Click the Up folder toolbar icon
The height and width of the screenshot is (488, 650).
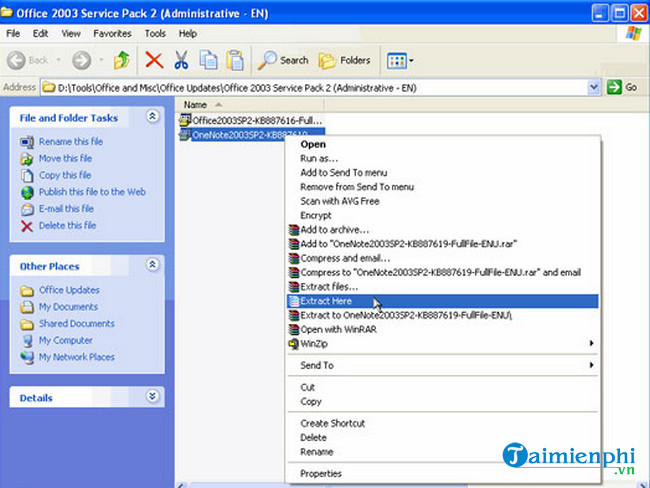coord(122,60)
